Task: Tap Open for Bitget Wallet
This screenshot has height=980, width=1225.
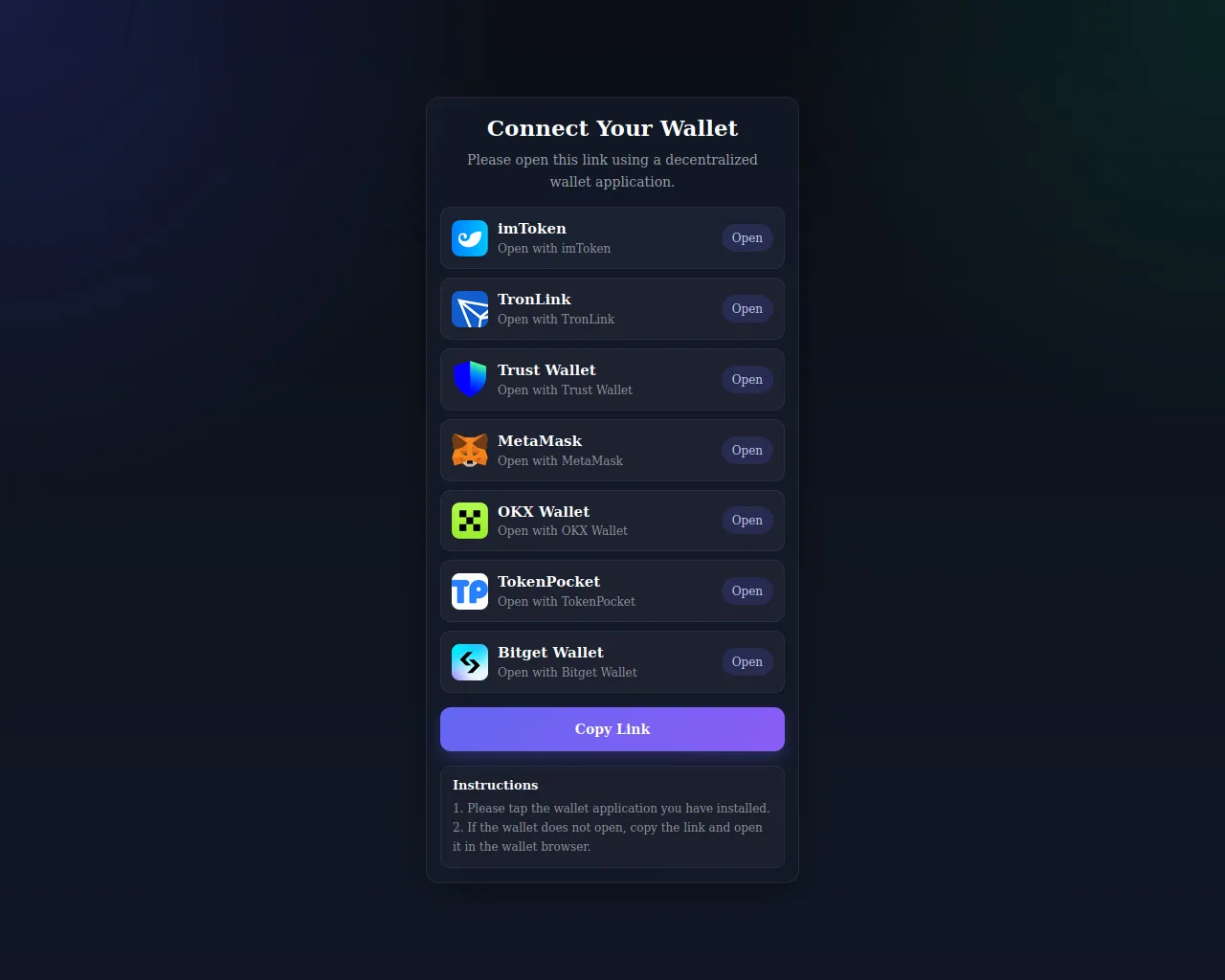Action: click(747, 662)
